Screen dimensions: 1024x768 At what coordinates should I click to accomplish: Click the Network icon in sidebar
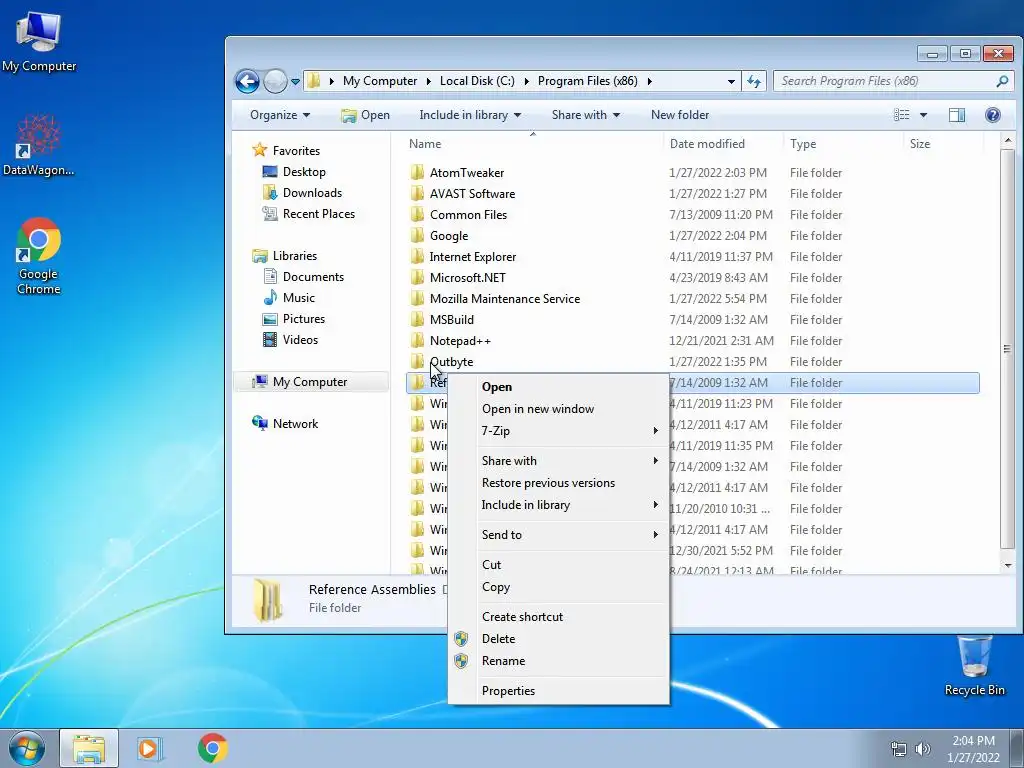click(259, 423)
